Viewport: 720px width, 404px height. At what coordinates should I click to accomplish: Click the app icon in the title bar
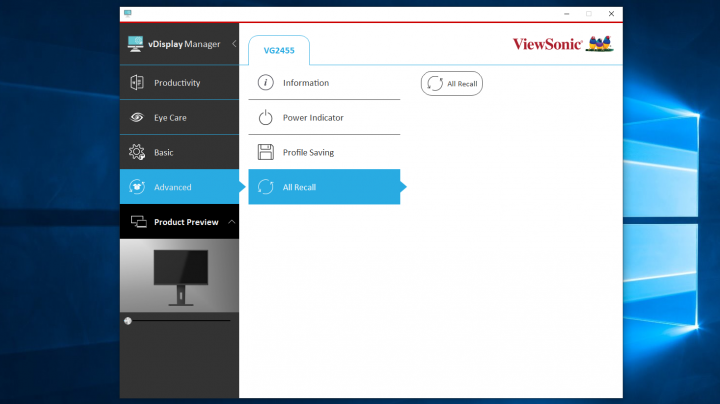128,13
